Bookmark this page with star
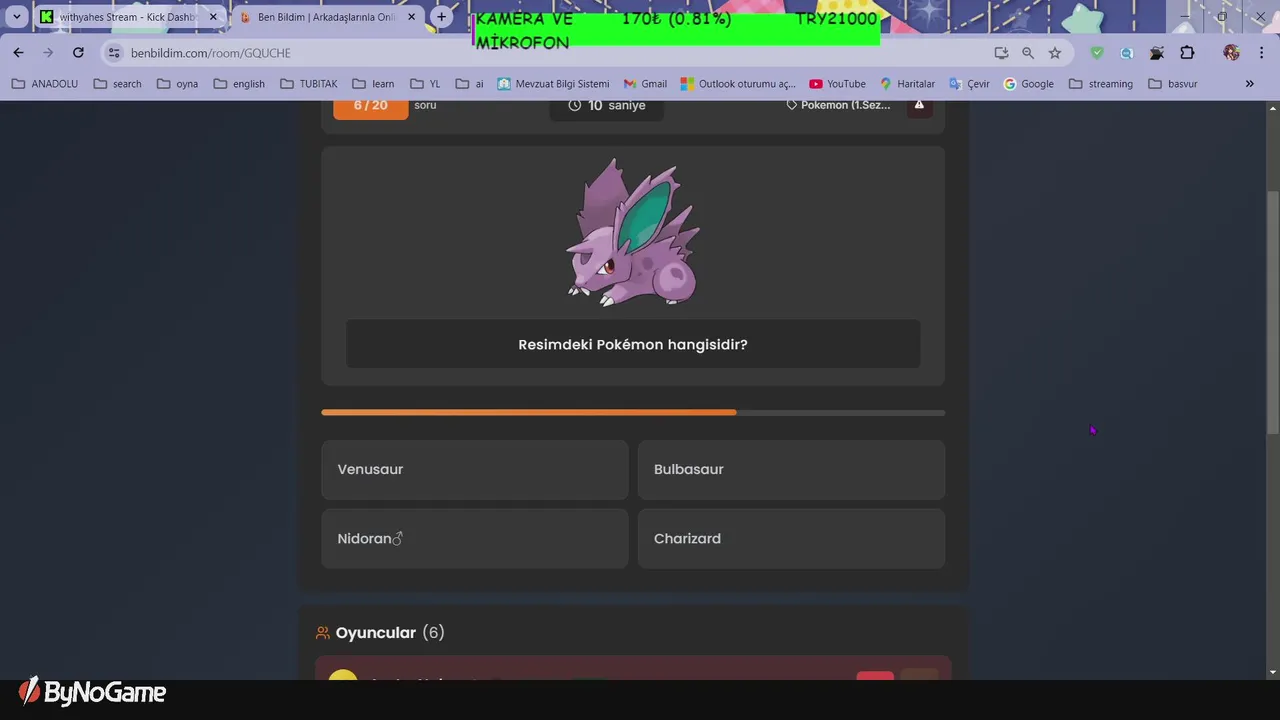 (x=1055, y=53)
